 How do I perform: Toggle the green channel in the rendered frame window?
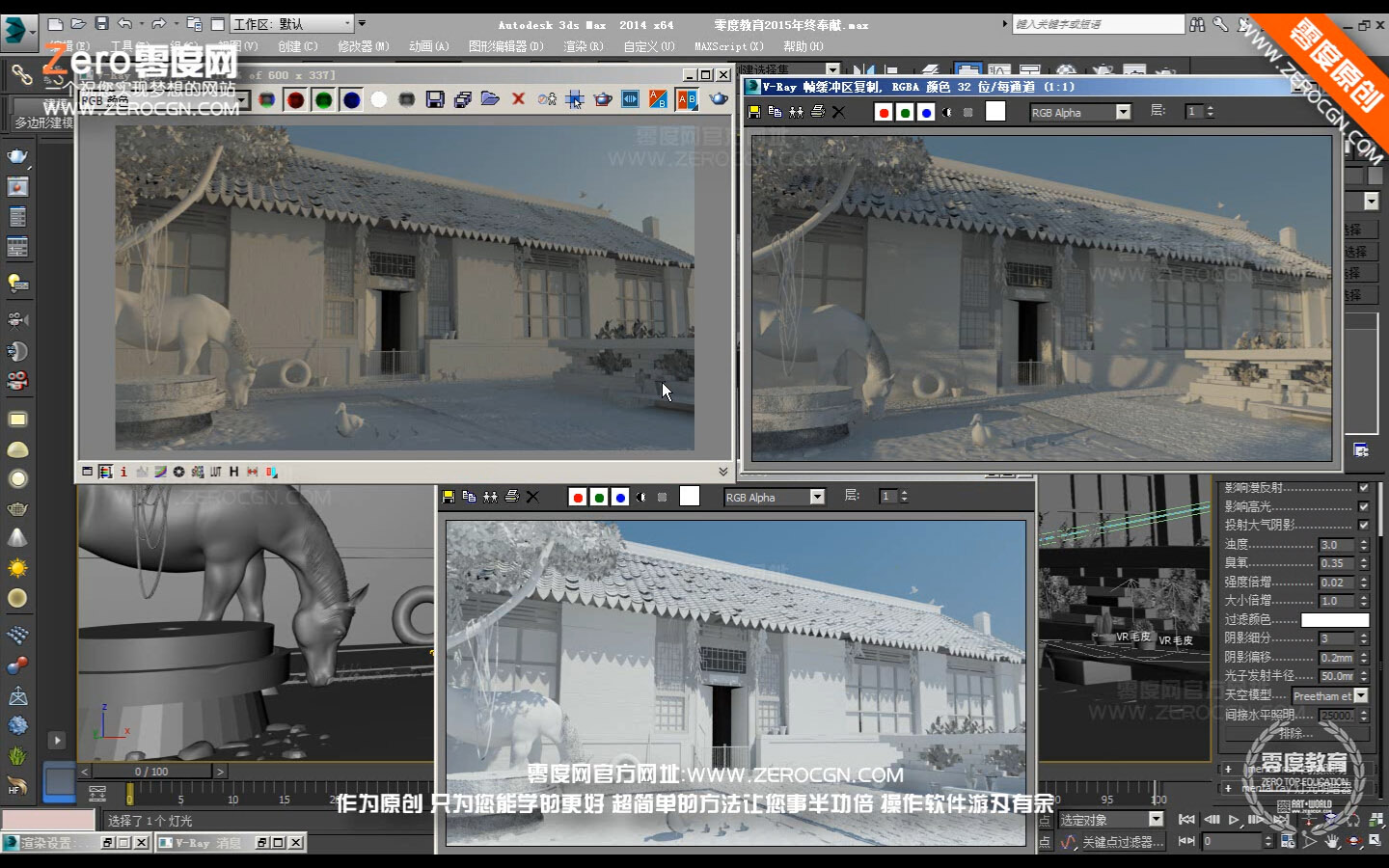click(323, 99)
